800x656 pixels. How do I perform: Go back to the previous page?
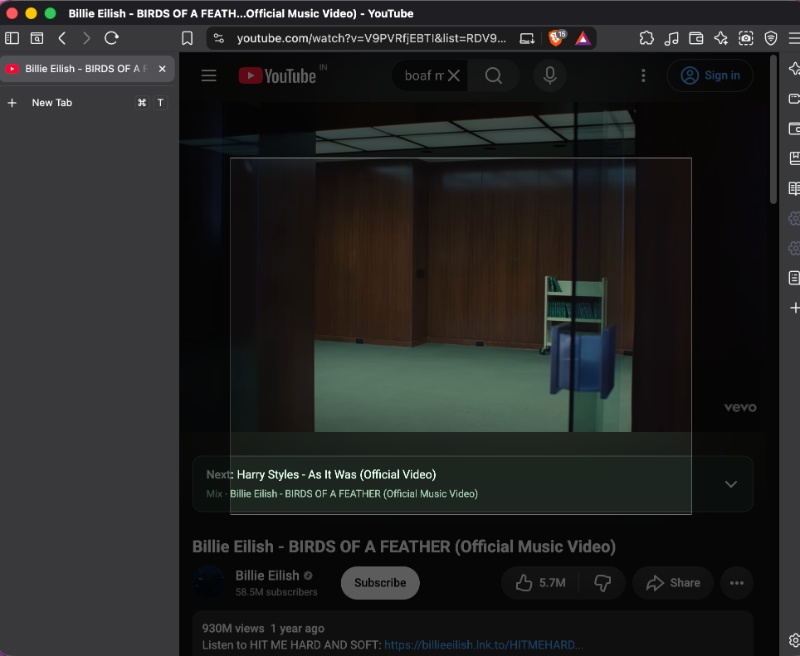tap(62, 38)
